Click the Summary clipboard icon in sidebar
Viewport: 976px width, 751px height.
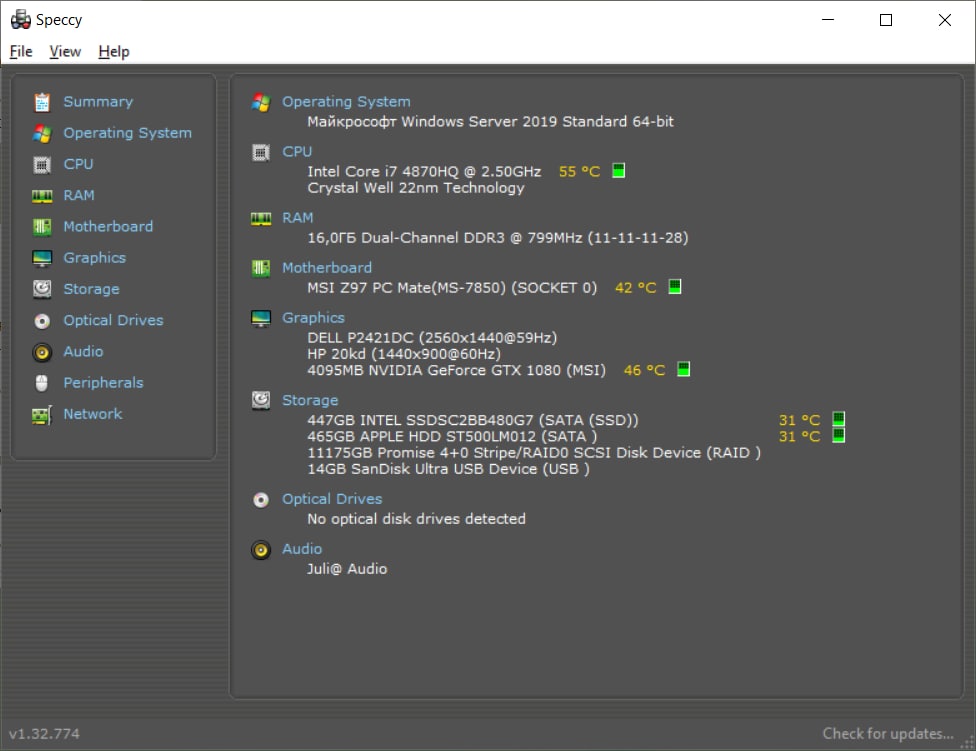coord(42,102)
